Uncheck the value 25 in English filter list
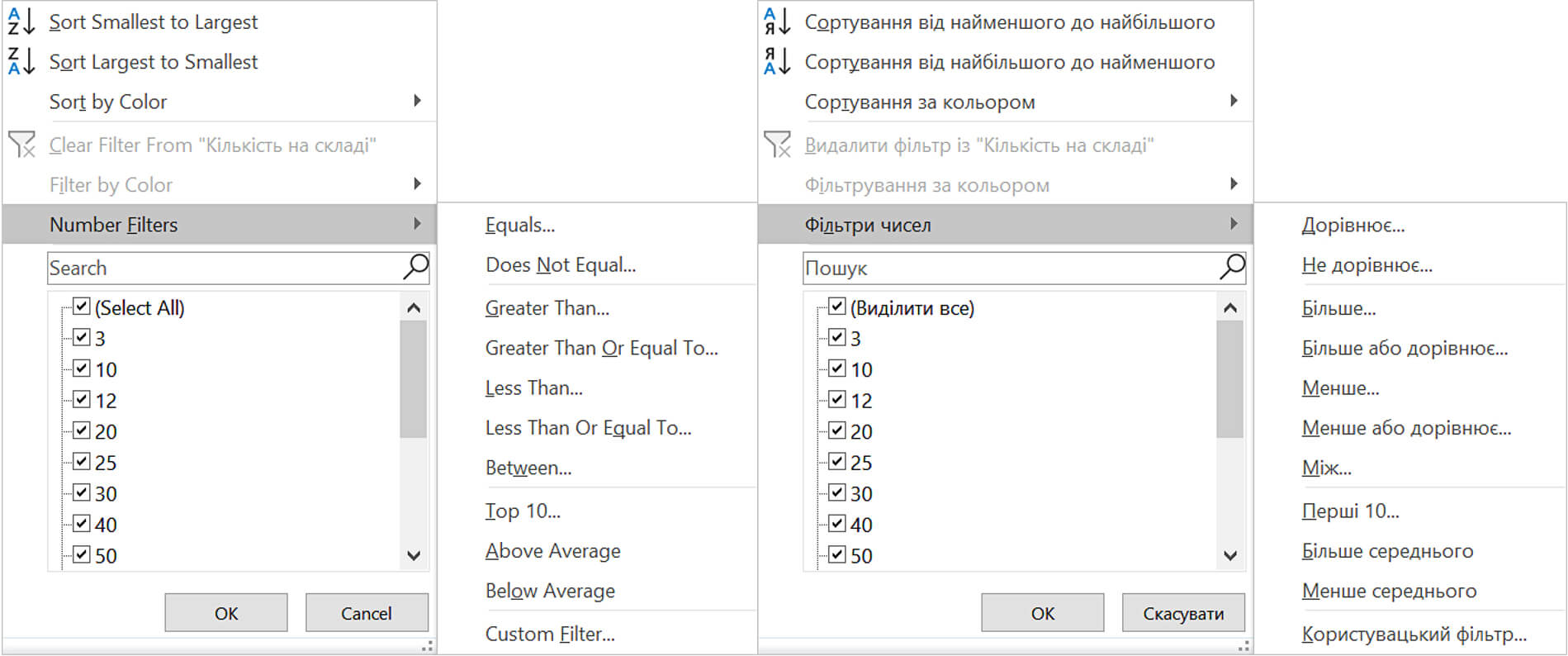Image resolution: width=1568 pixels, height=656 pixels. coord(80,462)
